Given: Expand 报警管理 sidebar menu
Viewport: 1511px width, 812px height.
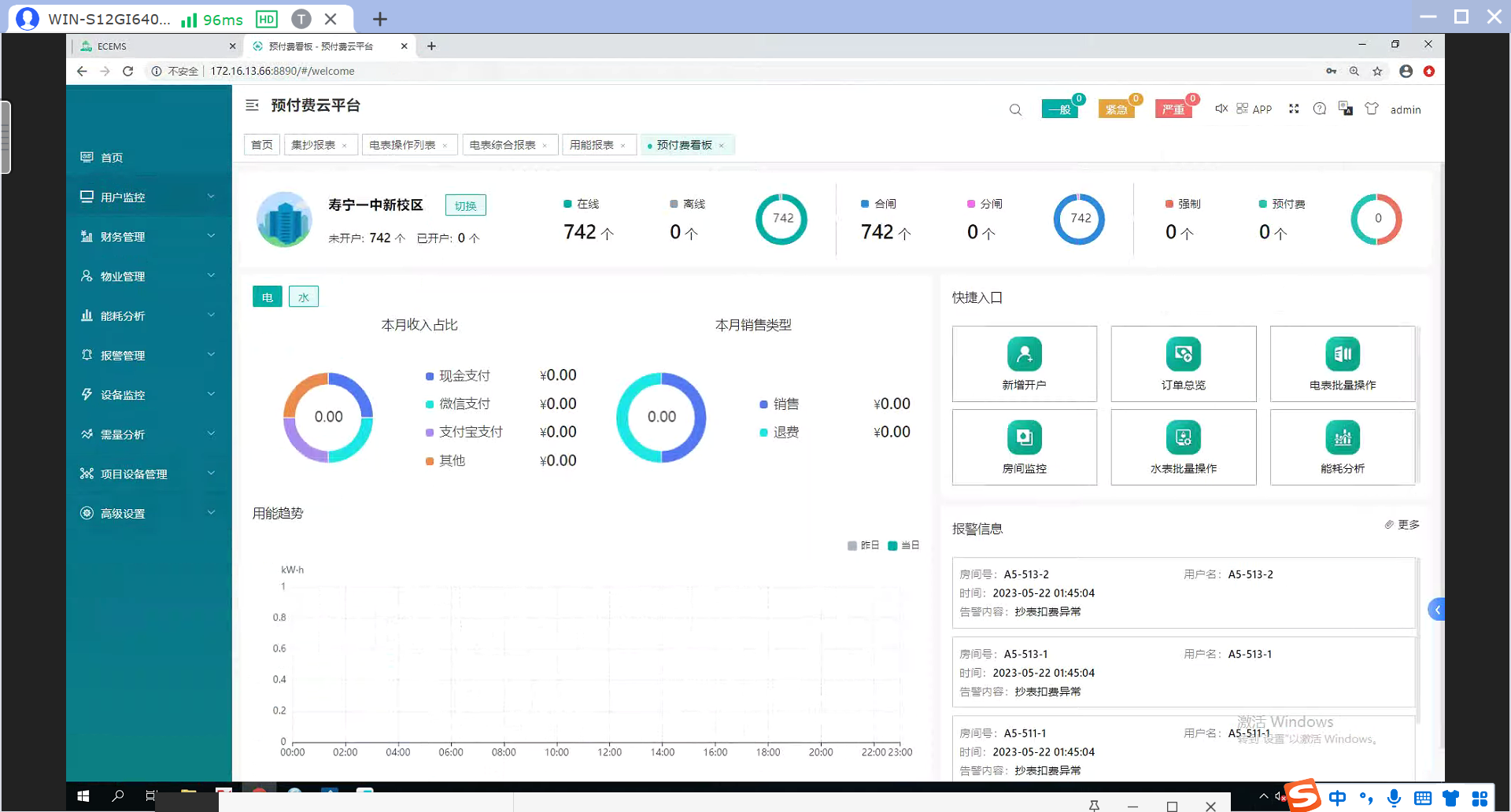Looking at the screenshot, I should (149, 355).
